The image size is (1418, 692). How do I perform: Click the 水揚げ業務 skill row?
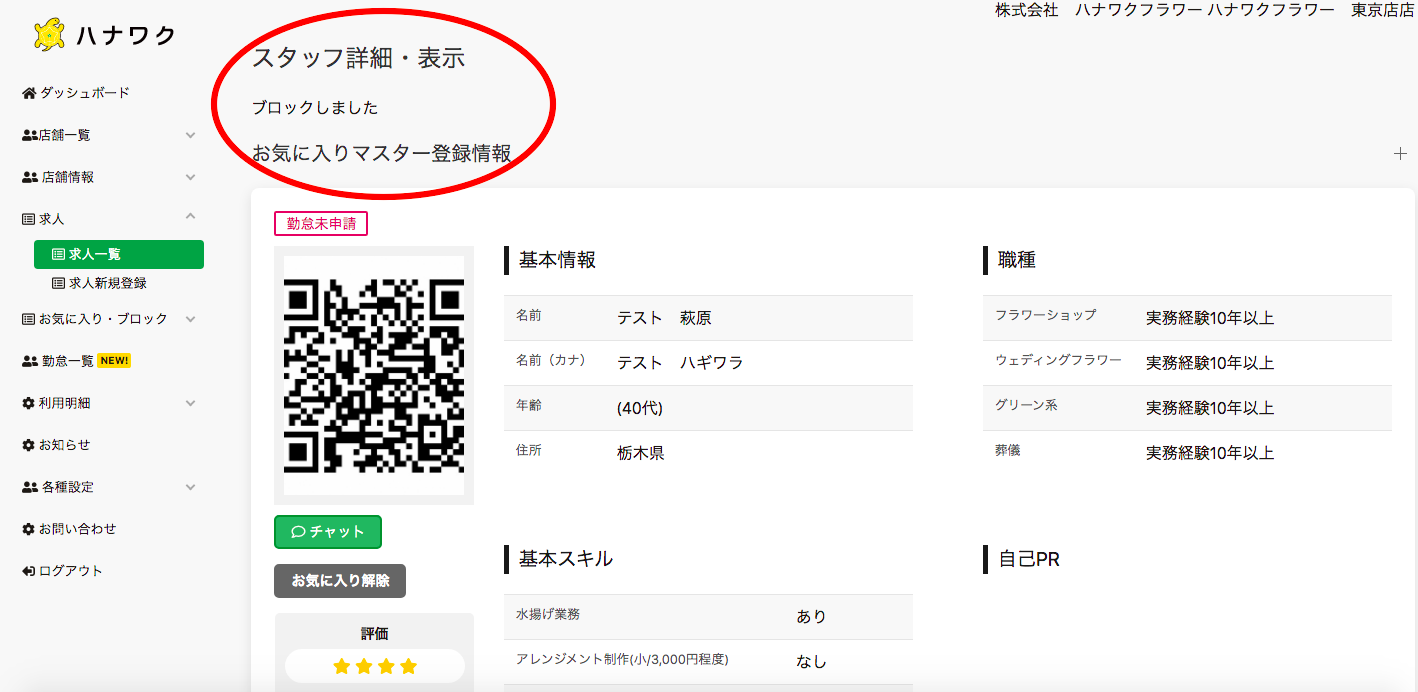[709, 617]
